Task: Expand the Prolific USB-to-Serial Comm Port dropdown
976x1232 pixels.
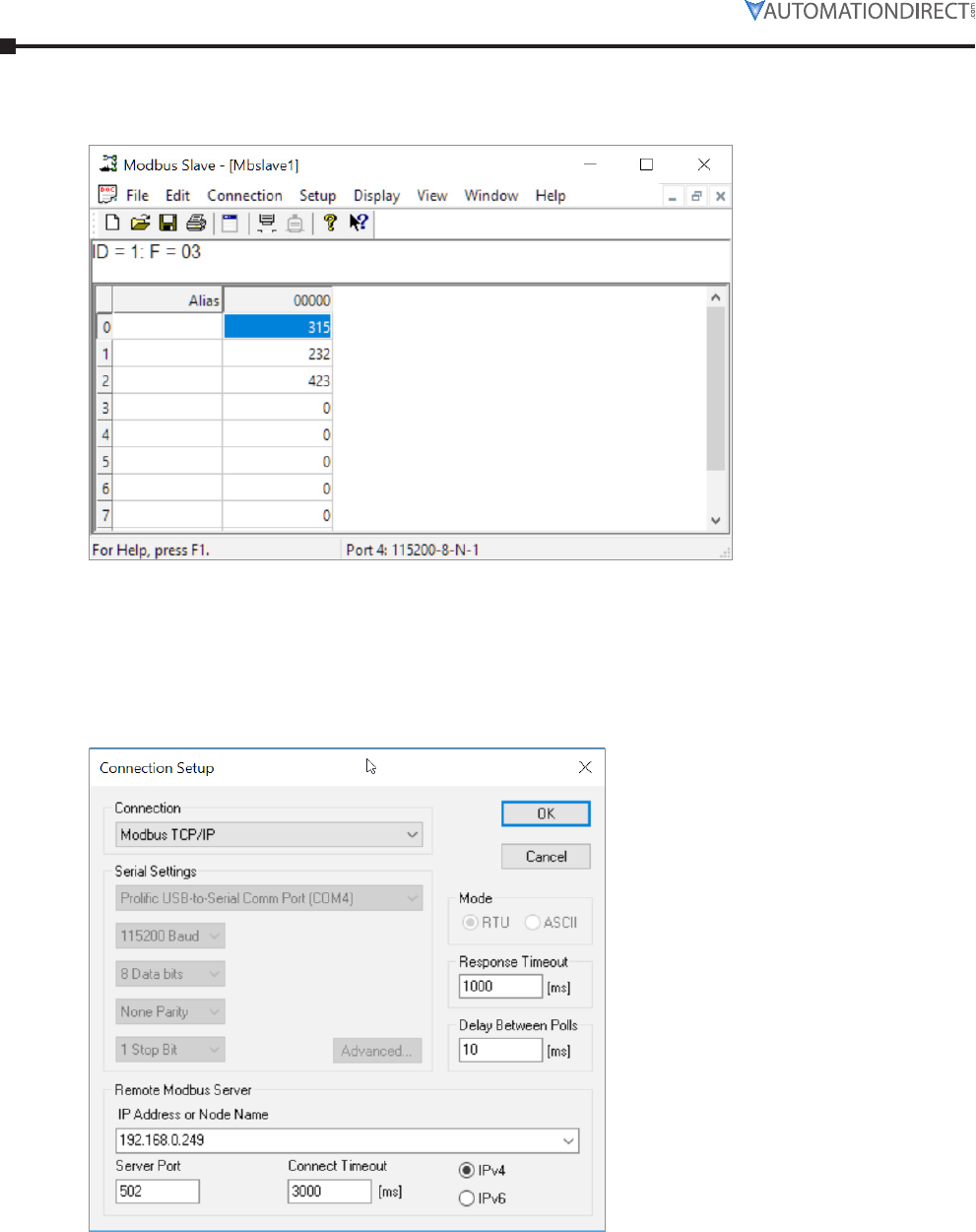Action: tap(269, 898)
